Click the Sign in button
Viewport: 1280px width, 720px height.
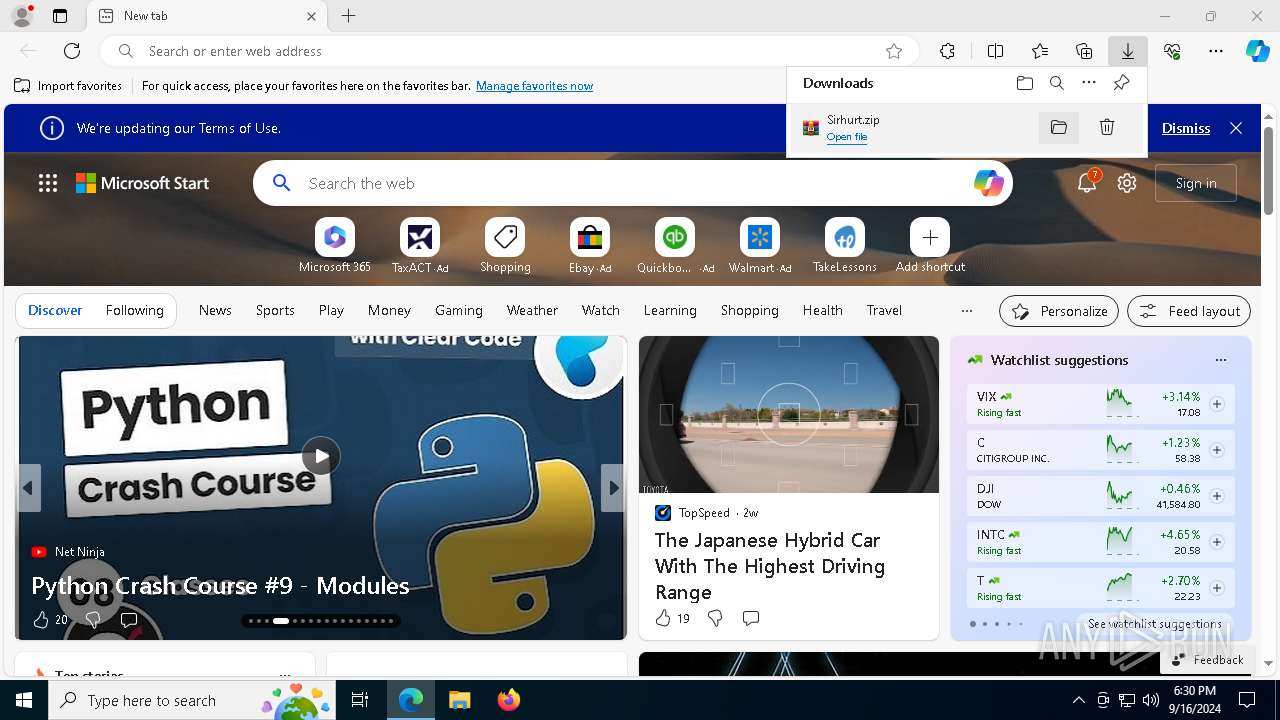1196,183
